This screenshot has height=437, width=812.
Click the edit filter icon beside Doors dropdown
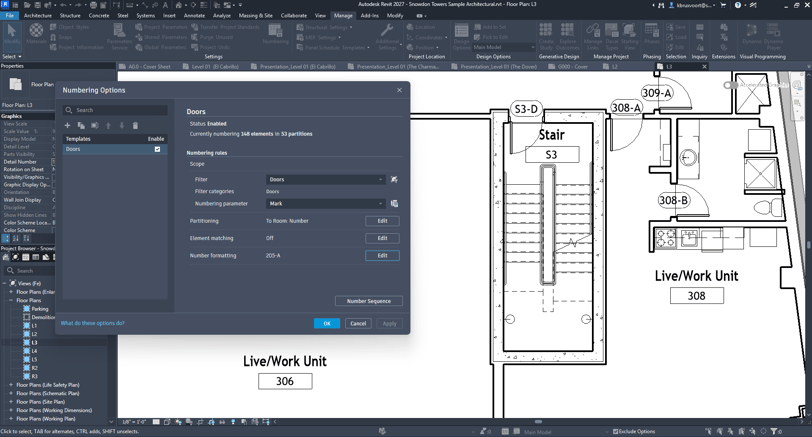[394, 180]
